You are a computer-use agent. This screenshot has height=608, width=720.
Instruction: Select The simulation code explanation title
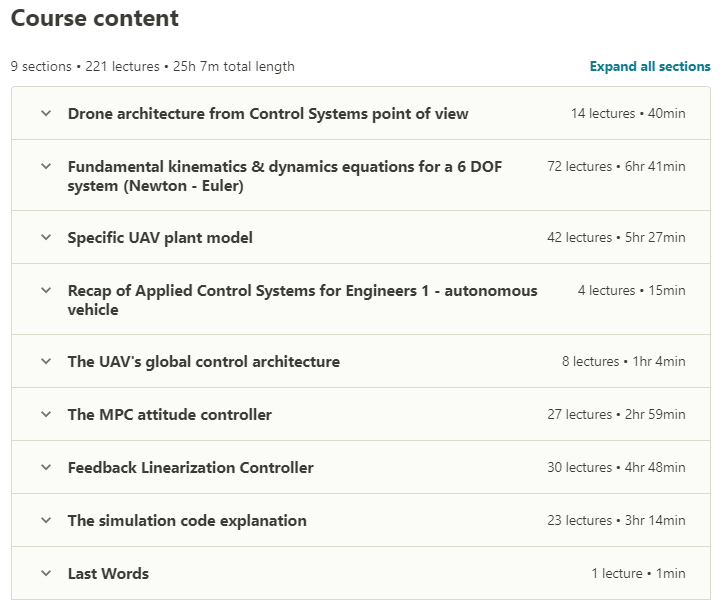pos(187,521)
